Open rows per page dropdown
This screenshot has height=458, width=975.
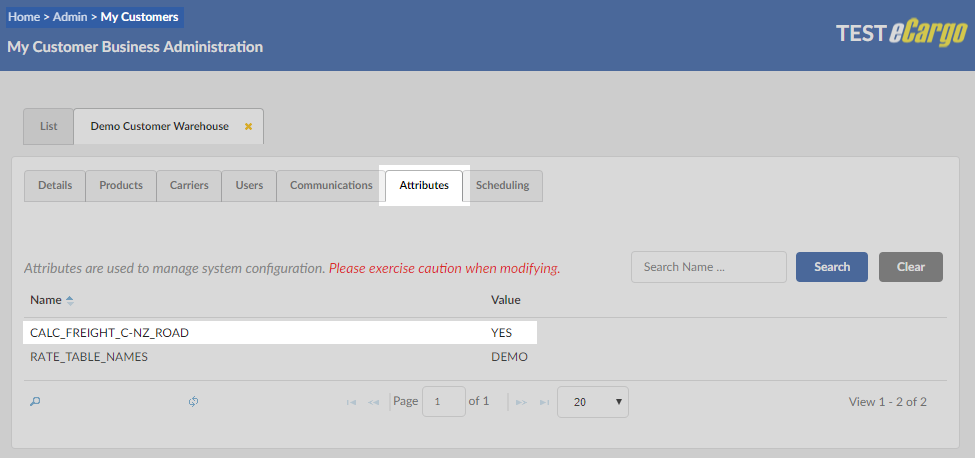(592, 402)
